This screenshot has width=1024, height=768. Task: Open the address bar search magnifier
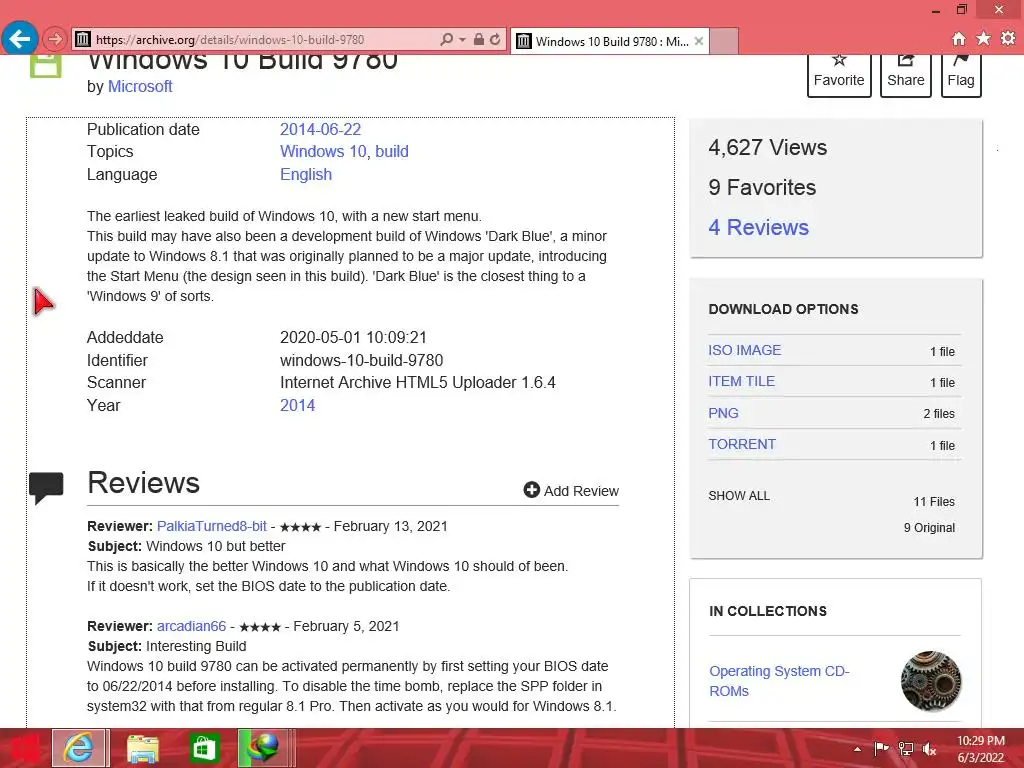[x=447, y=40]
